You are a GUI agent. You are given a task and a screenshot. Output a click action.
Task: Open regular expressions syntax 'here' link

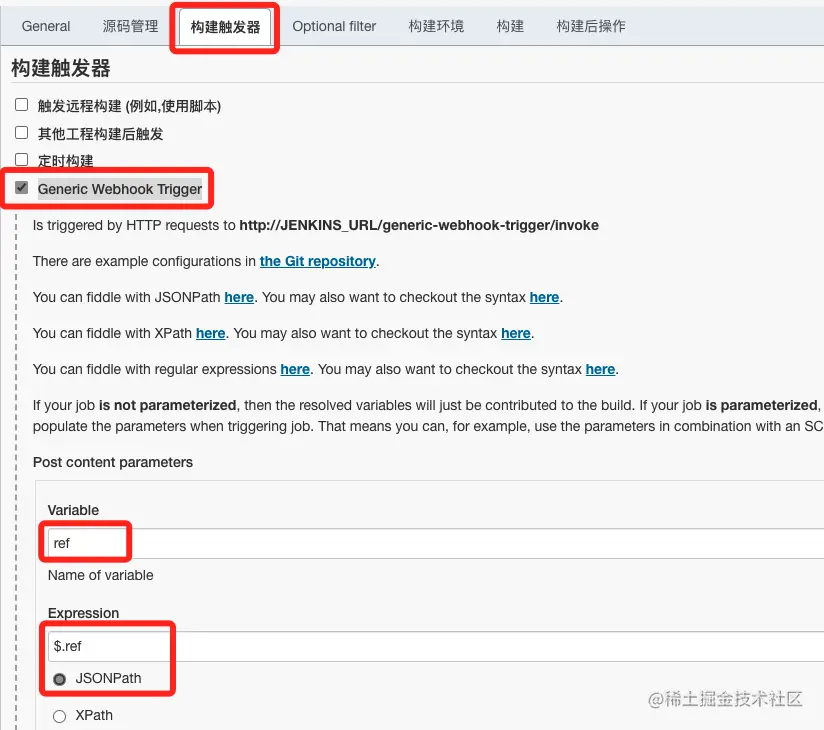[601, 369]
